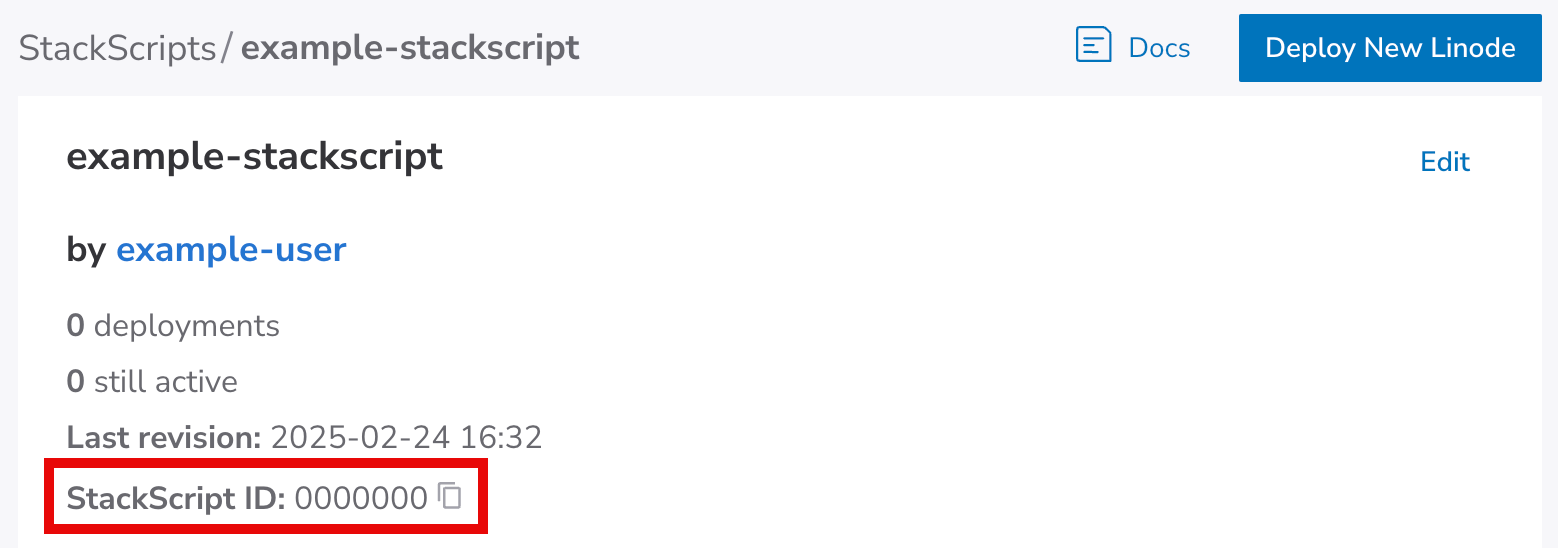Click the breadcrumb slash separator

pos(227,48)
